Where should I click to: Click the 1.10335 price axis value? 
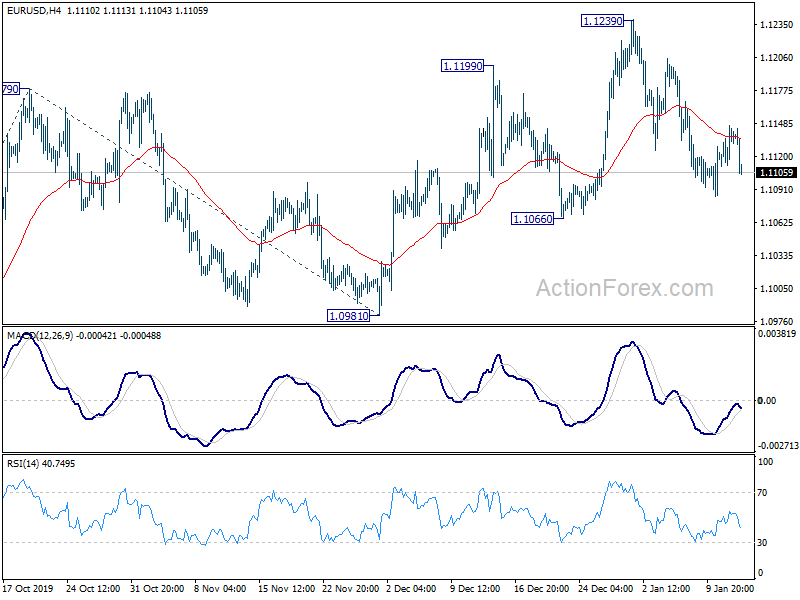[x=777, y=256]
